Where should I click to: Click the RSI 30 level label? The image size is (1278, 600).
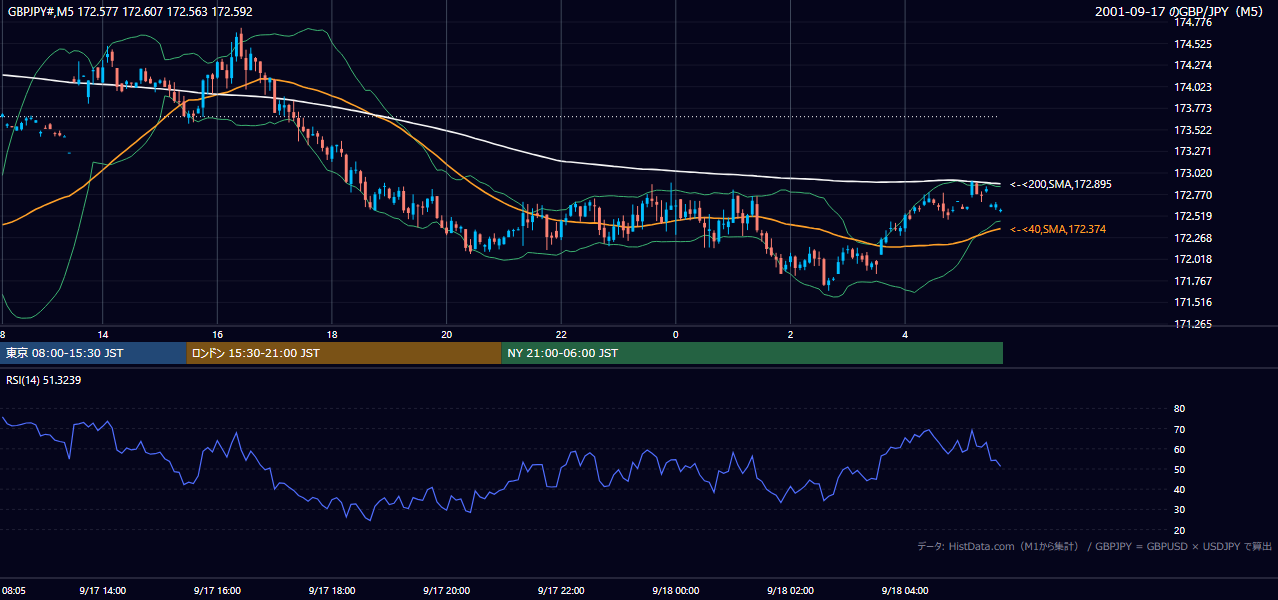pyautogui.click(x=1179, y=510)
